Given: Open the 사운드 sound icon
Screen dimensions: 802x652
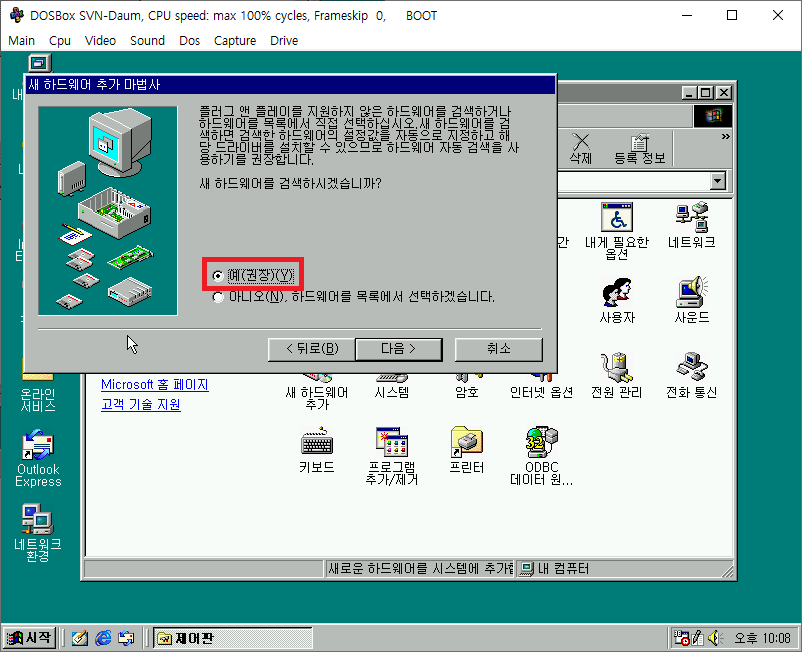Looking at the screenshot, I should (x=692, y=301).
